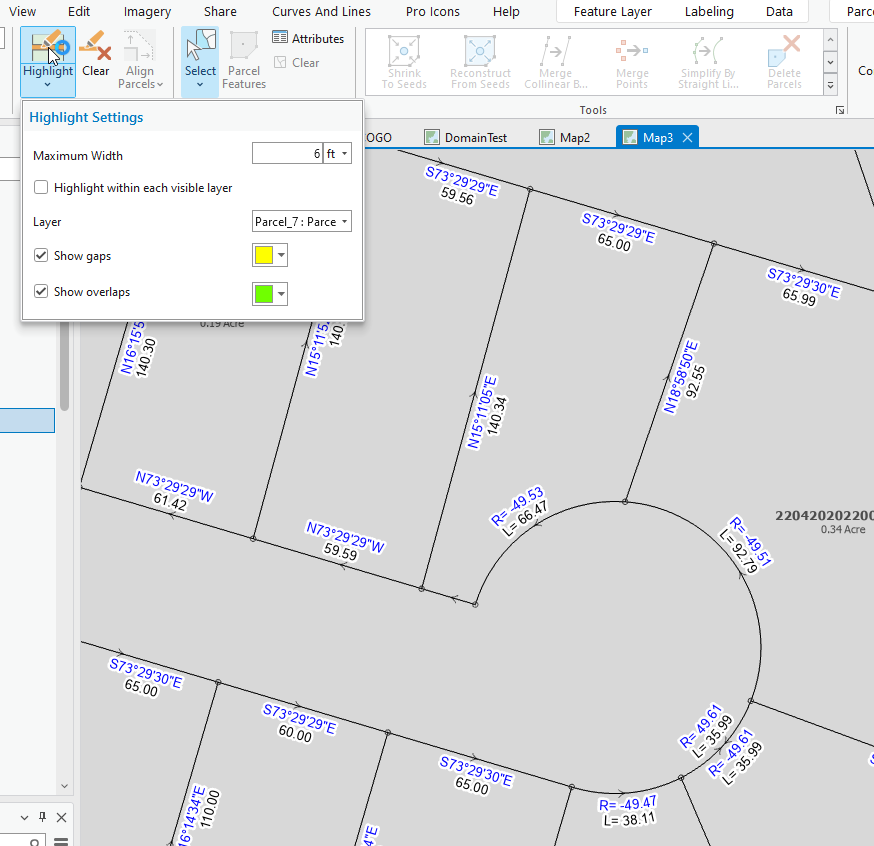Click the Attributes button

coord(309,38)
